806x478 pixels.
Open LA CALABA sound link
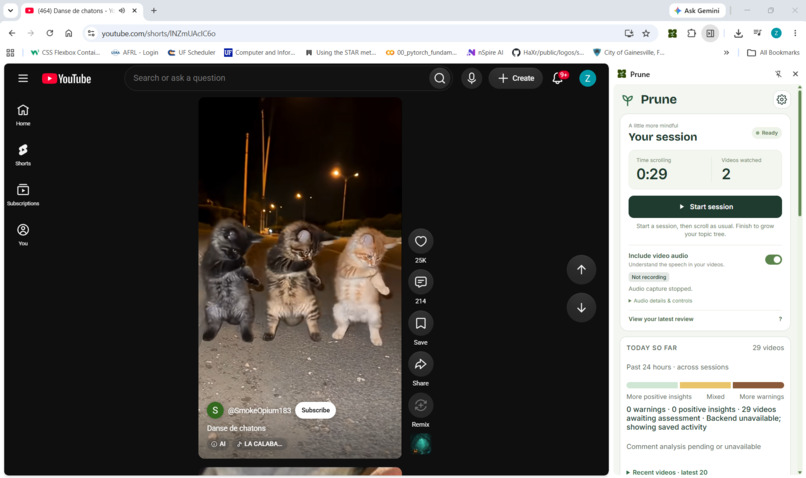[x=260, y=444]
